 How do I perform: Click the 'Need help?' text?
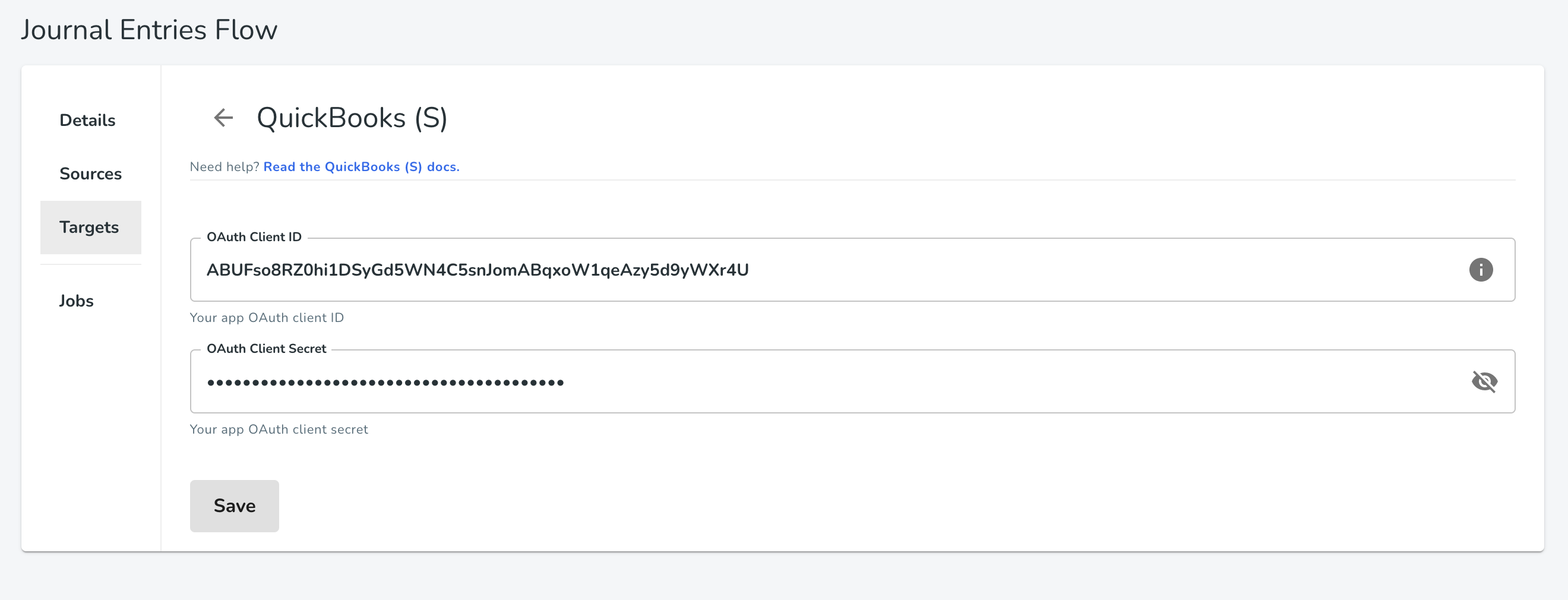pos(225,167)
